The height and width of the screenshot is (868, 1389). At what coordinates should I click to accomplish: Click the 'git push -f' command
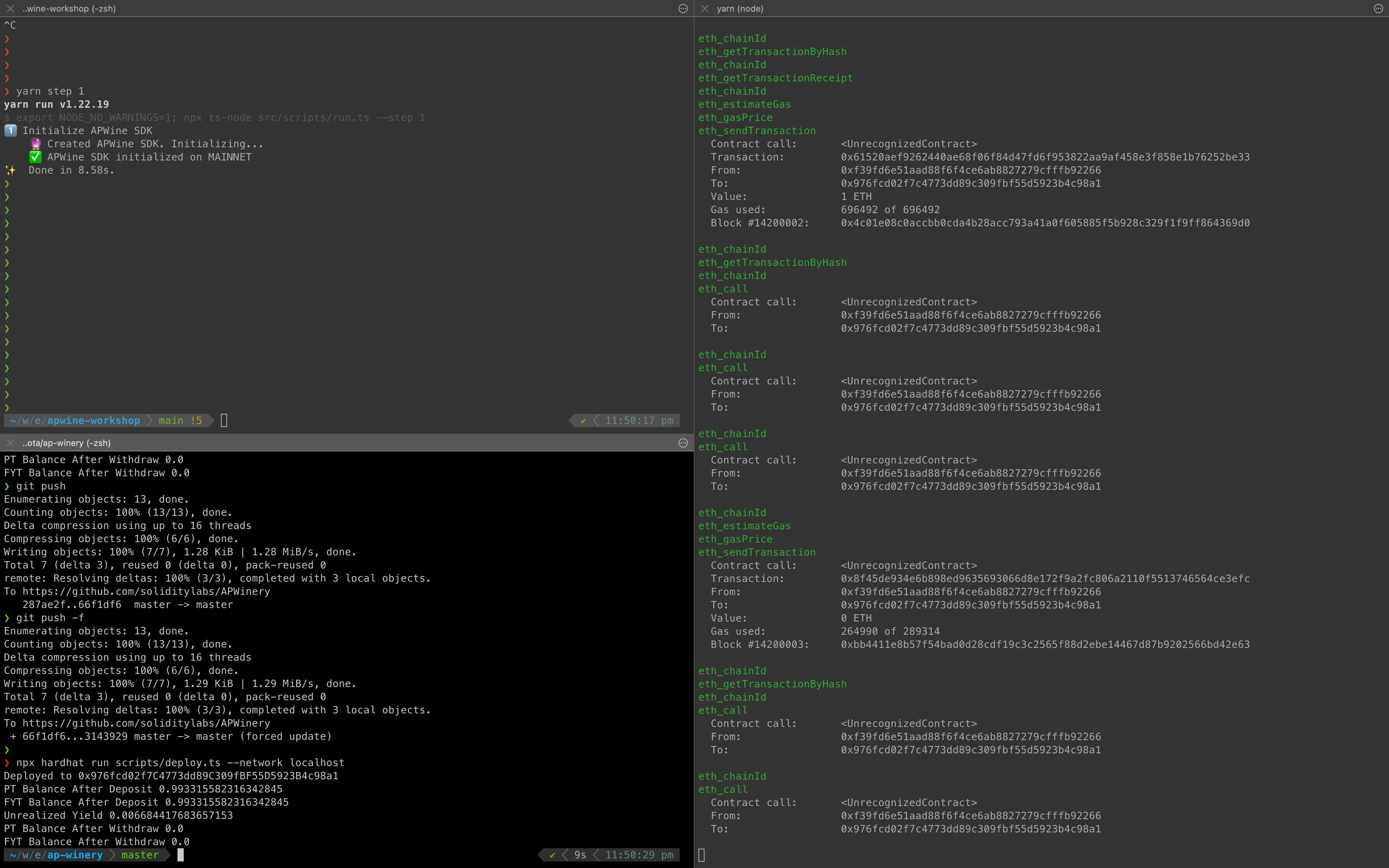point(50,618)
